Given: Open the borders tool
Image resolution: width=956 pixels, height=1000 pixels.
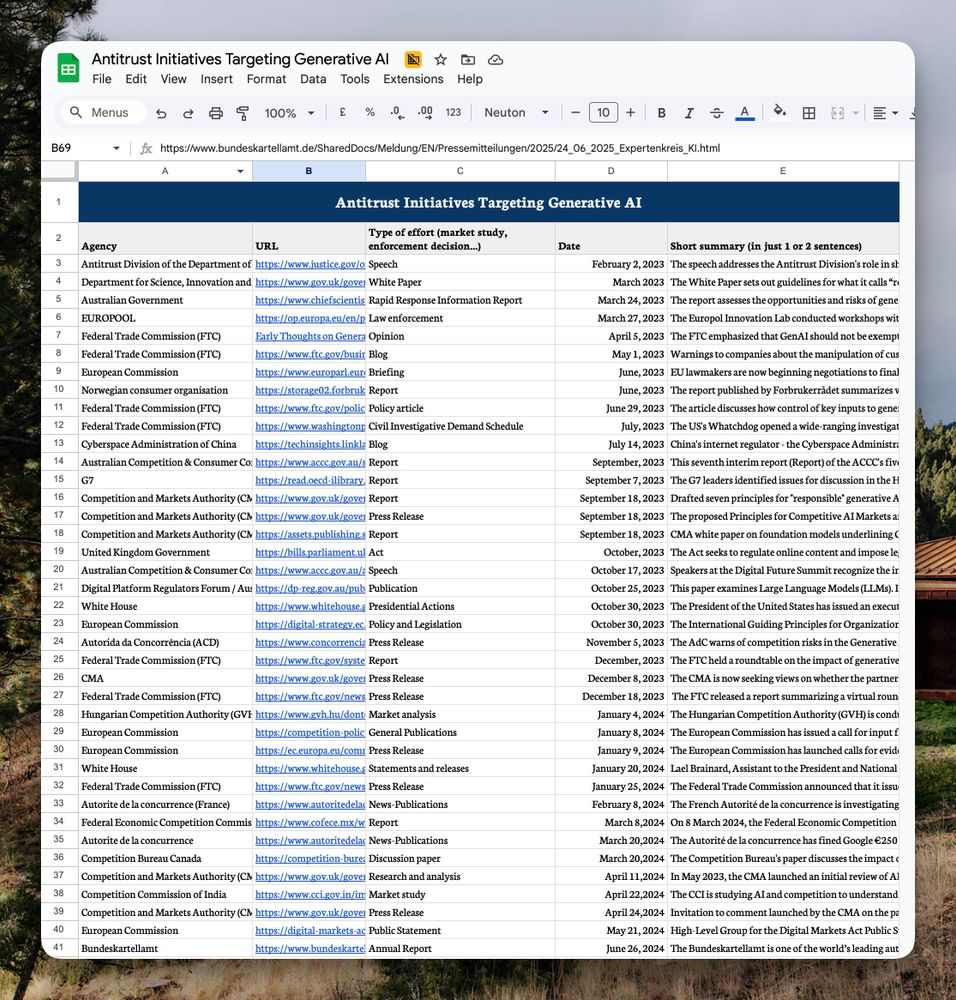Looking at the screenshot, I should pyautogui.click(x=809, y=113).
